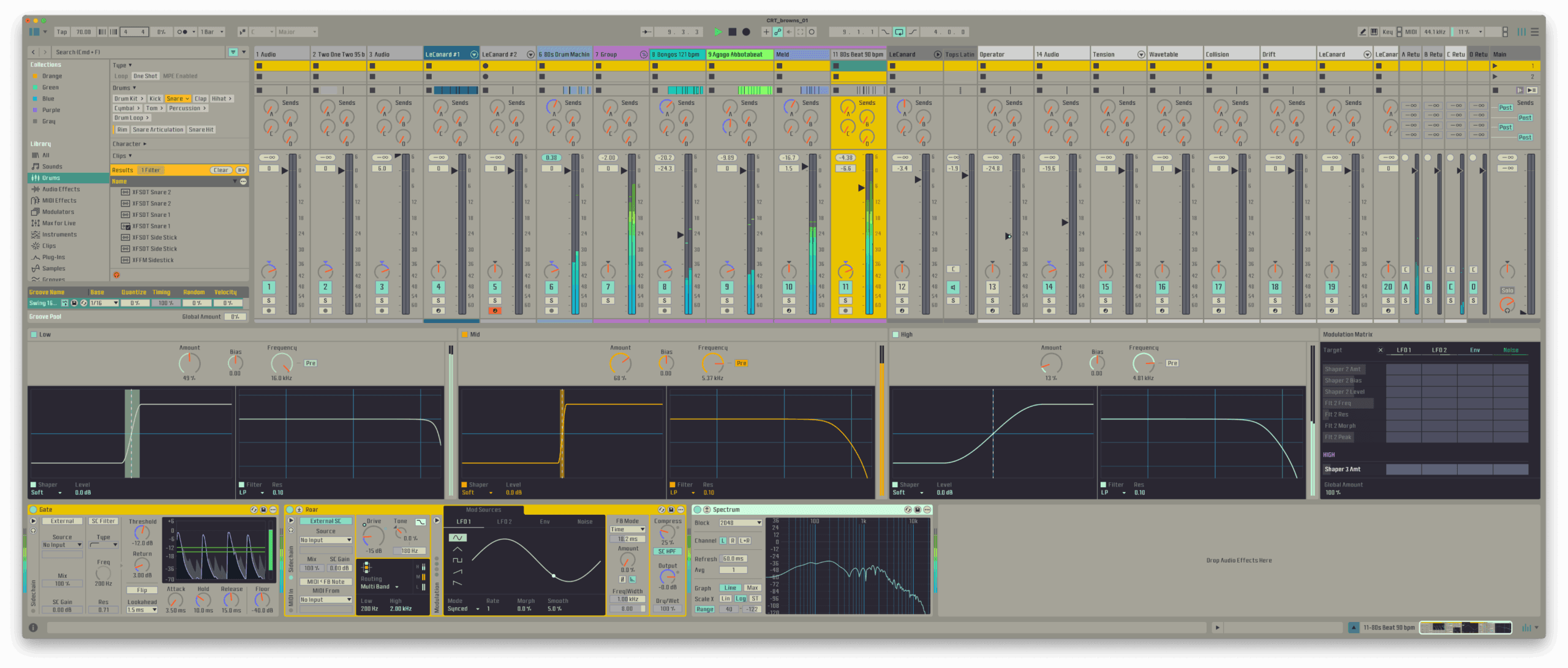Select the square waveform in Roar LFO 1
Viewport: 1568px width, 668px height.
(457, 560)
